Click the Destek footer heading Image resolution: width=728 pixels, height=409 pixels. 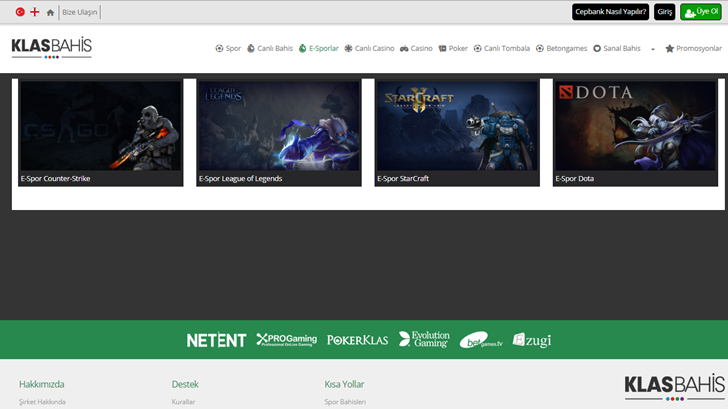pyautogui.click(x=185, y=384)
